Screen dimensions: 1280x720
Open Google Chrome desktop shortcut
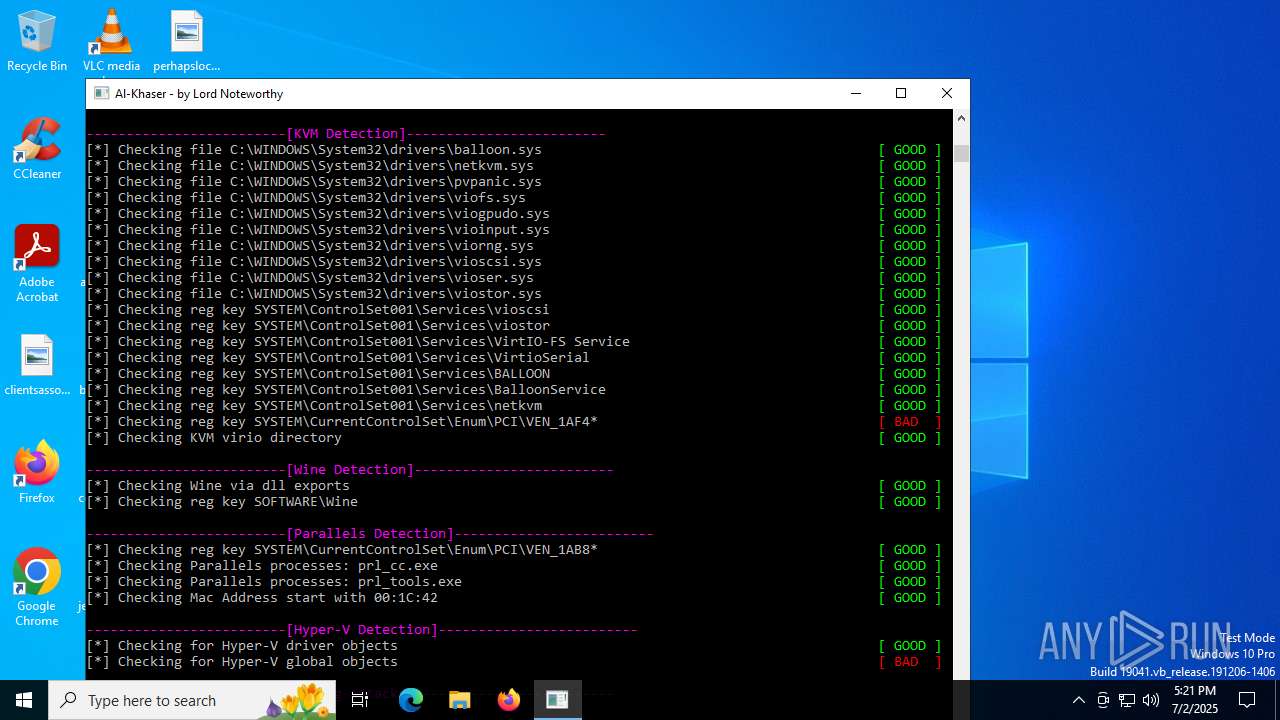click(x=37, y=588)
